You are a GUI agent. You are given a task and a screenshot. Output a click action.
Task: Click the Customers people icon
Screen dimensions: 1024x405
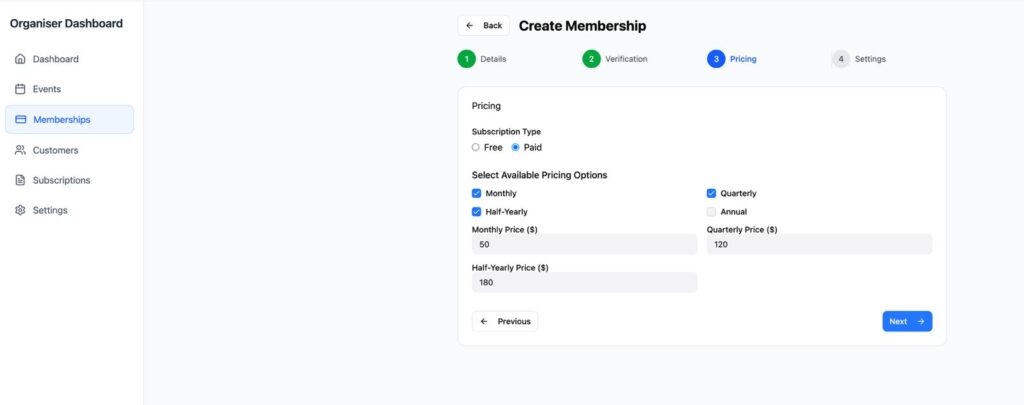[20, 150]
